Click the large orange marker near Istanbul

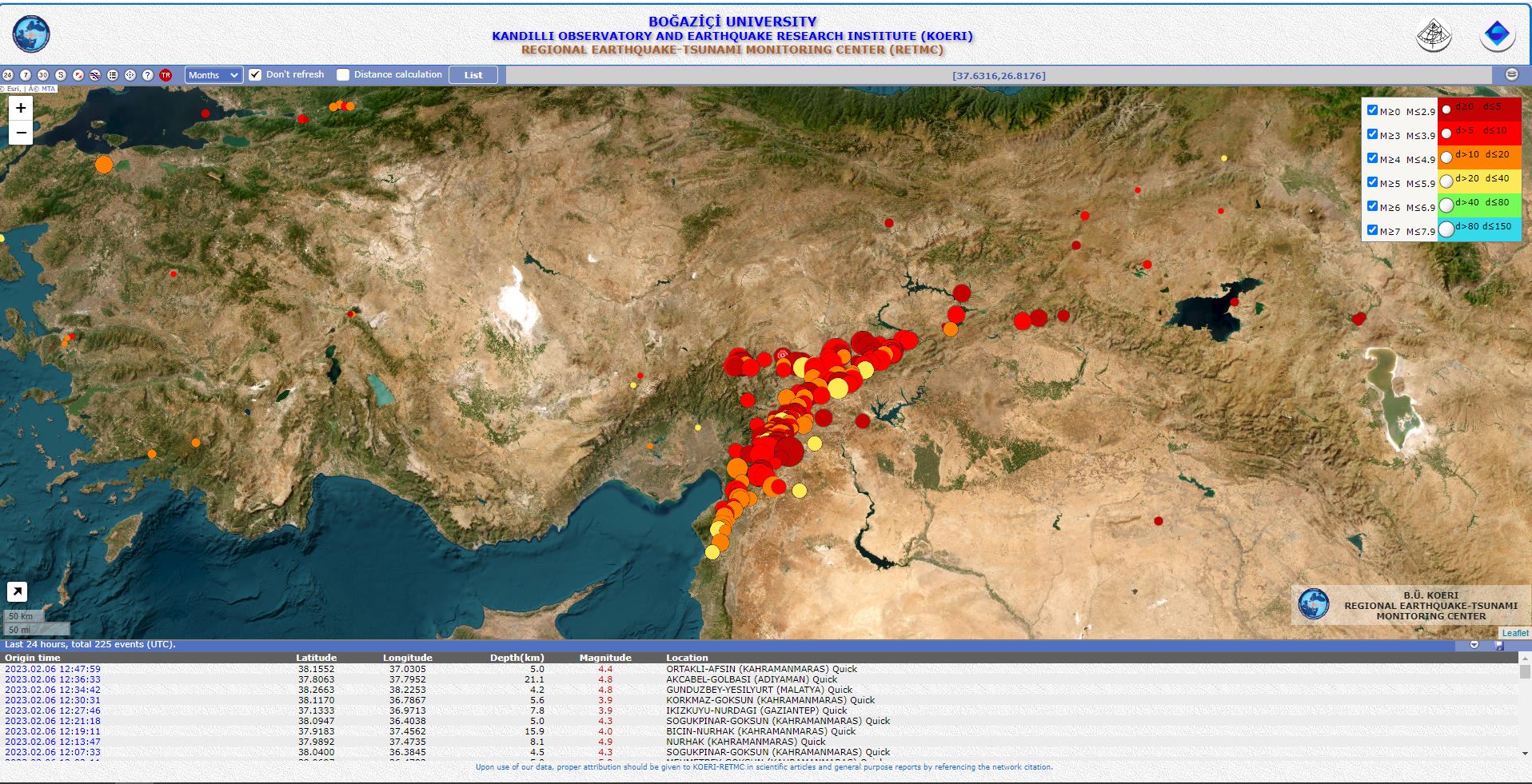[104, 165]
